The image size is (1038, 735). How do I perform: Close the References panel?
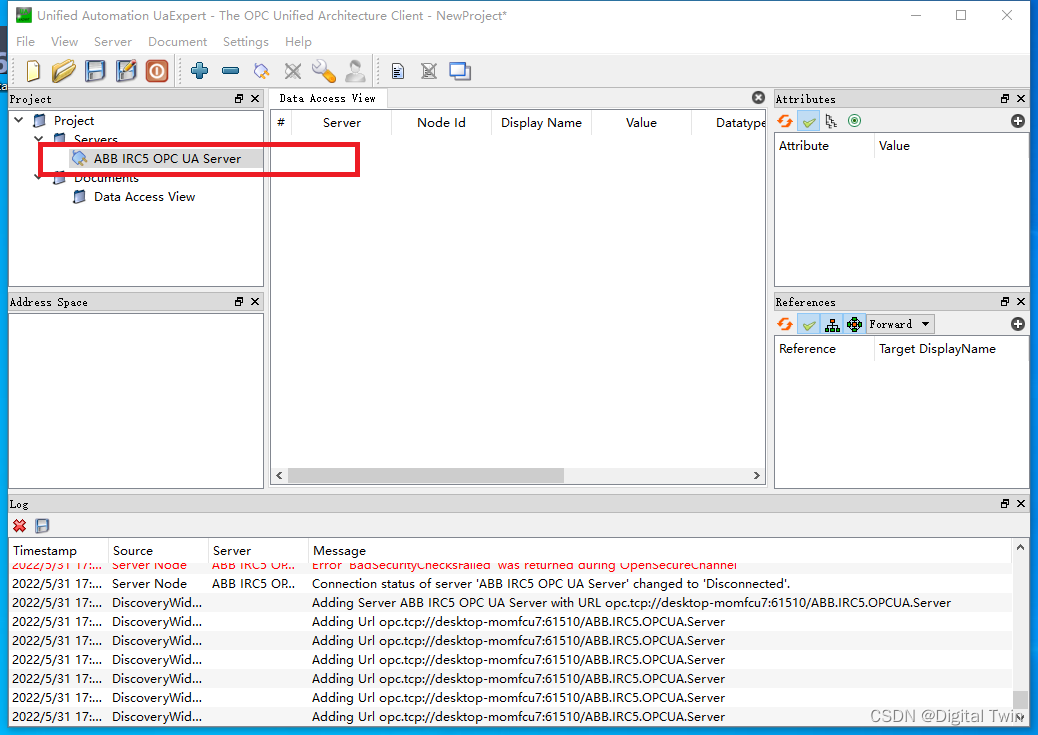(x=1021, y=301)
